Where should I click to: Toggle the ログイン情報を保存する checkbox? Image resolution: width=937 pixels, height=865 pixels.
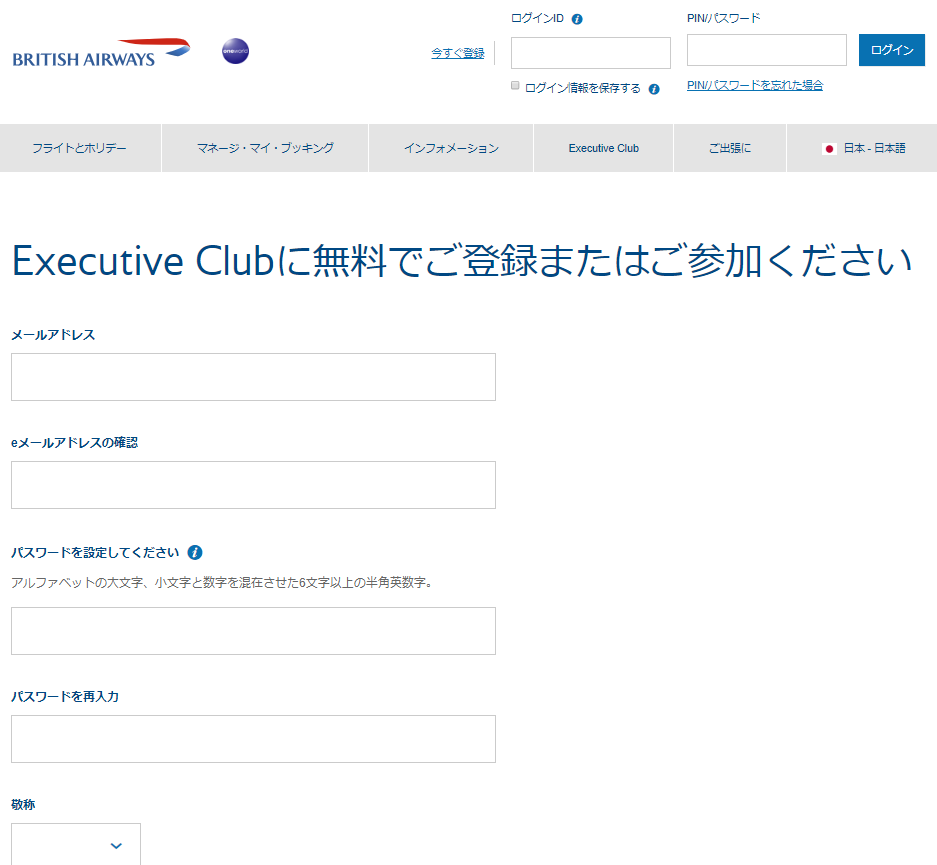(516, 86)
